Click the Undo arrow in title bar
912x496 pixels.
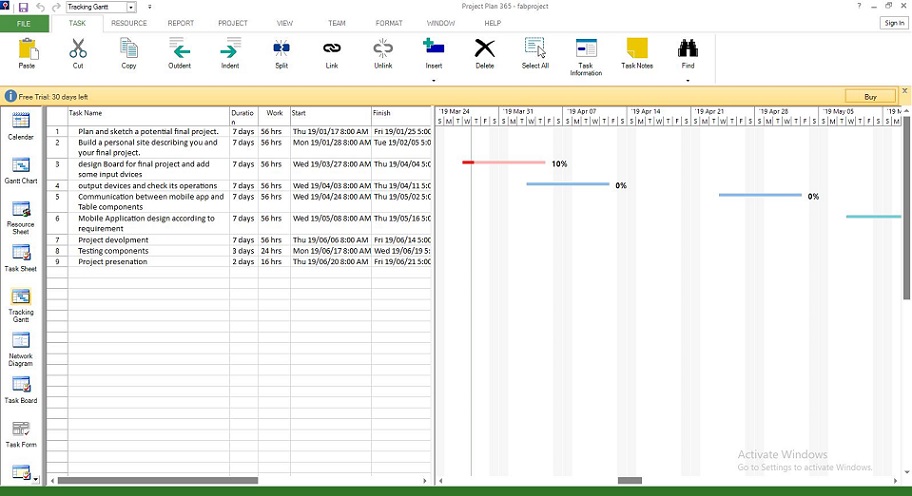tap(40, 7)
